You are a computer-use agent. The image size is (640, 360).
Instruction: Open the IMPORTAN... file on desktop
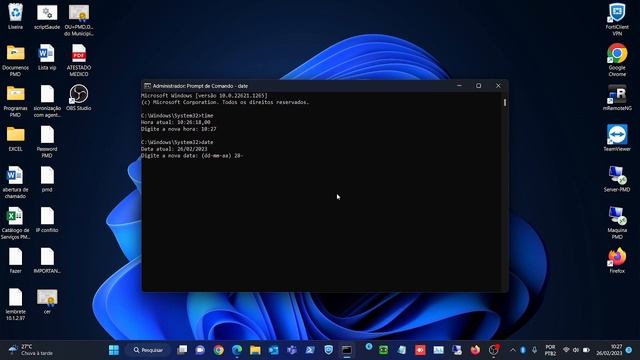click(47, 260)
